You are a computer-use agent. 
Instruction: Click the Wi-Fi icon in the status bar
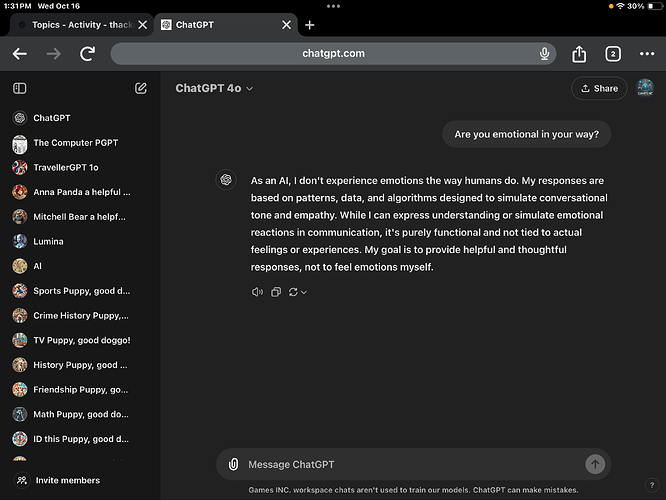[x=621, y=6]
